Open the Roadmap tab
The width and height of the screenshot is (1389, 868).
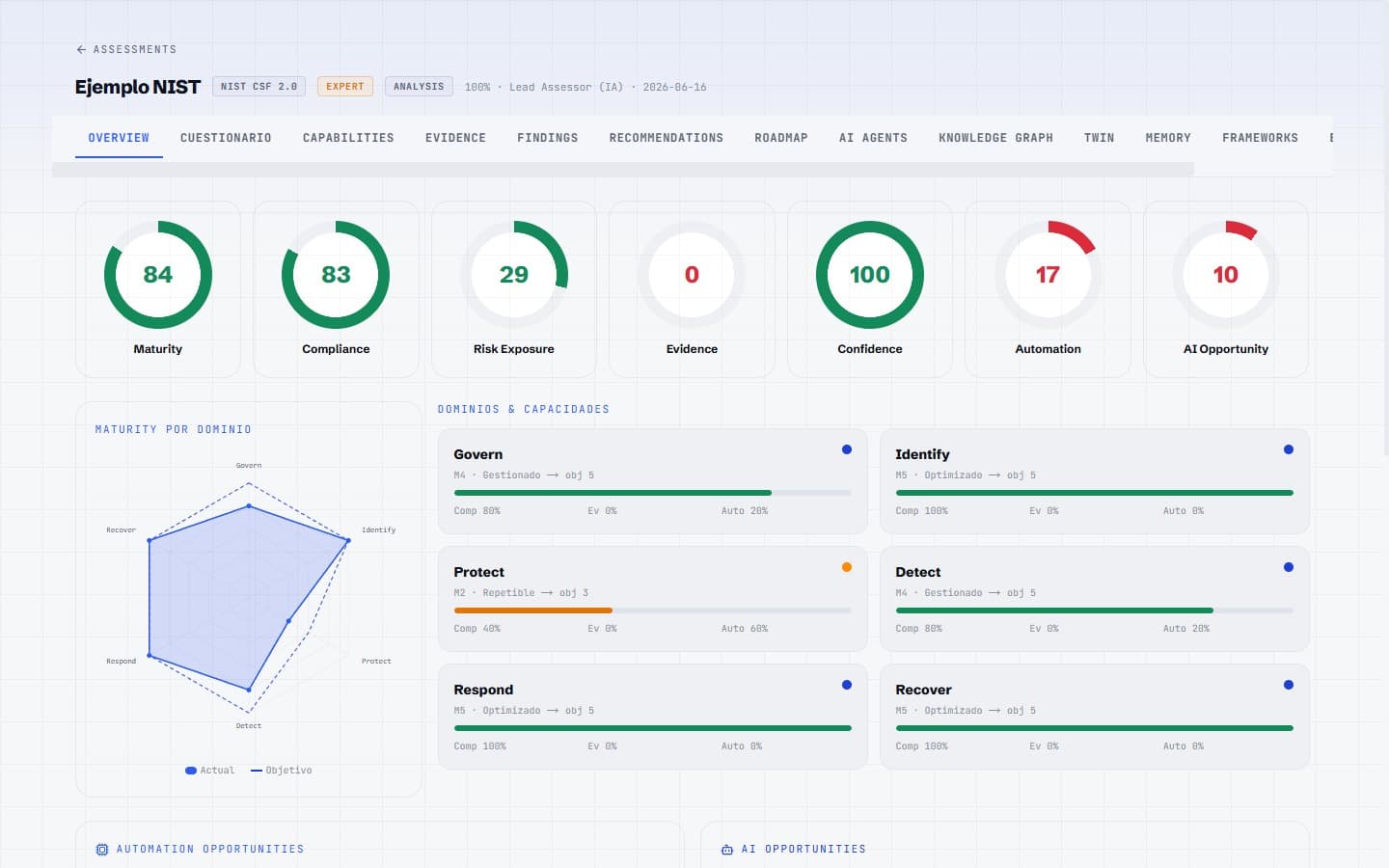(x=781, y=138)
